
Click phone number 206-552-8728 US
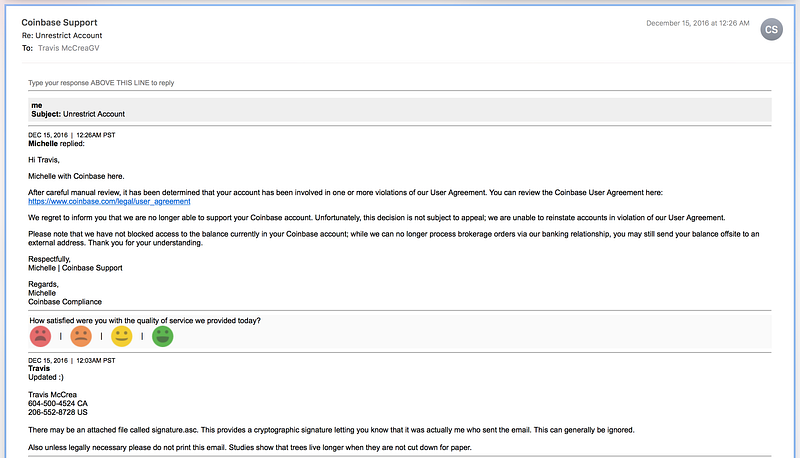point(58,412)
